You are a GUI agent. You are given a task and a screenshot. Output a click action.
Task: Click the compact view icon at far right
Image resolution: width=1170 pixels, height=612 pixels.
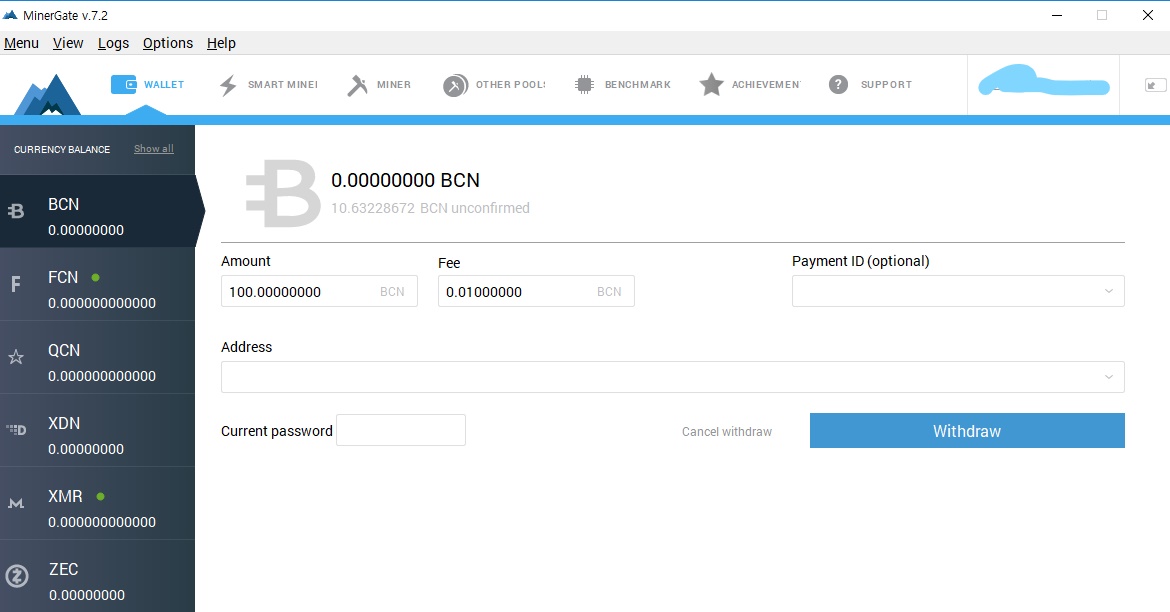click(1155, 85)
